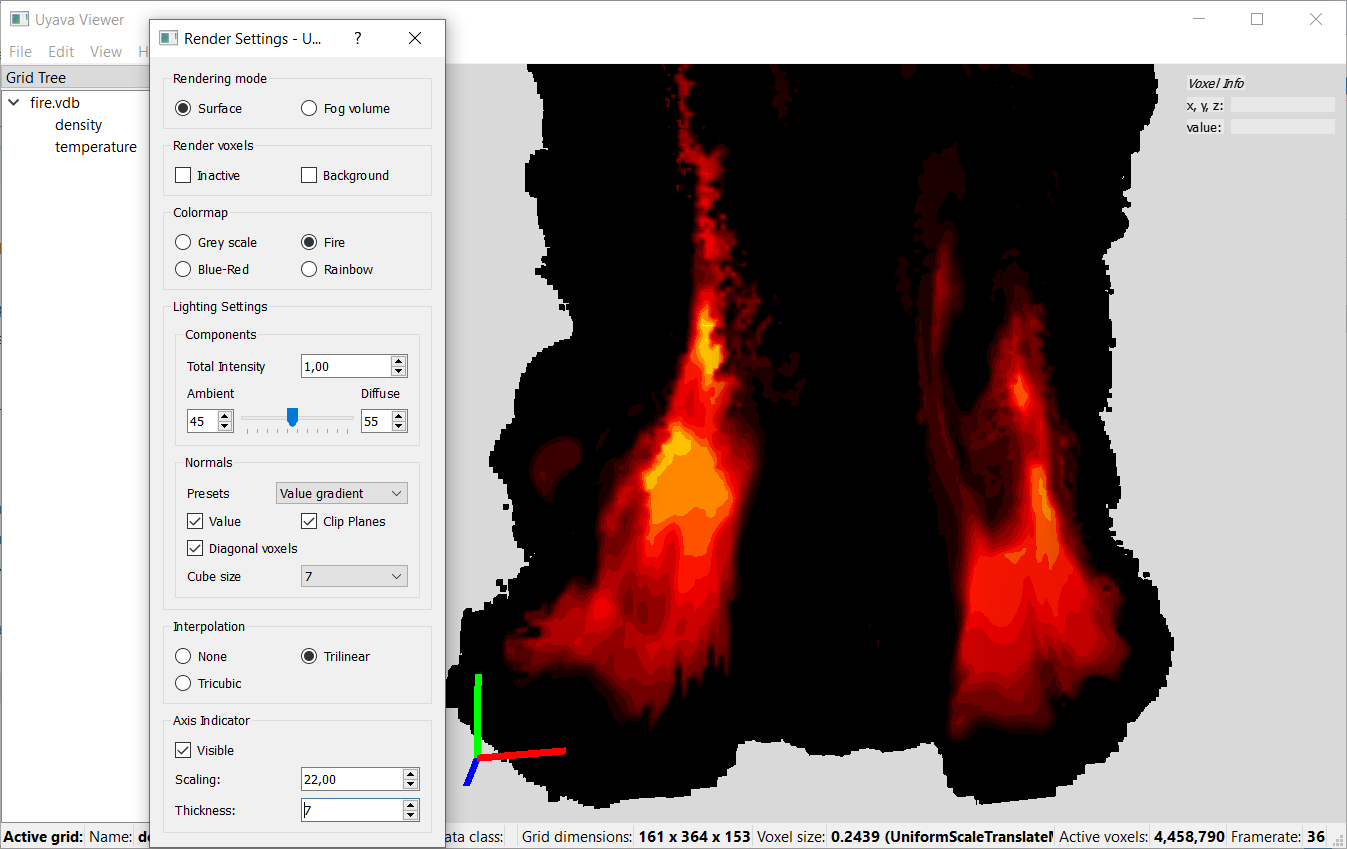
Task: Open the View menu
Action: (105, 52)
